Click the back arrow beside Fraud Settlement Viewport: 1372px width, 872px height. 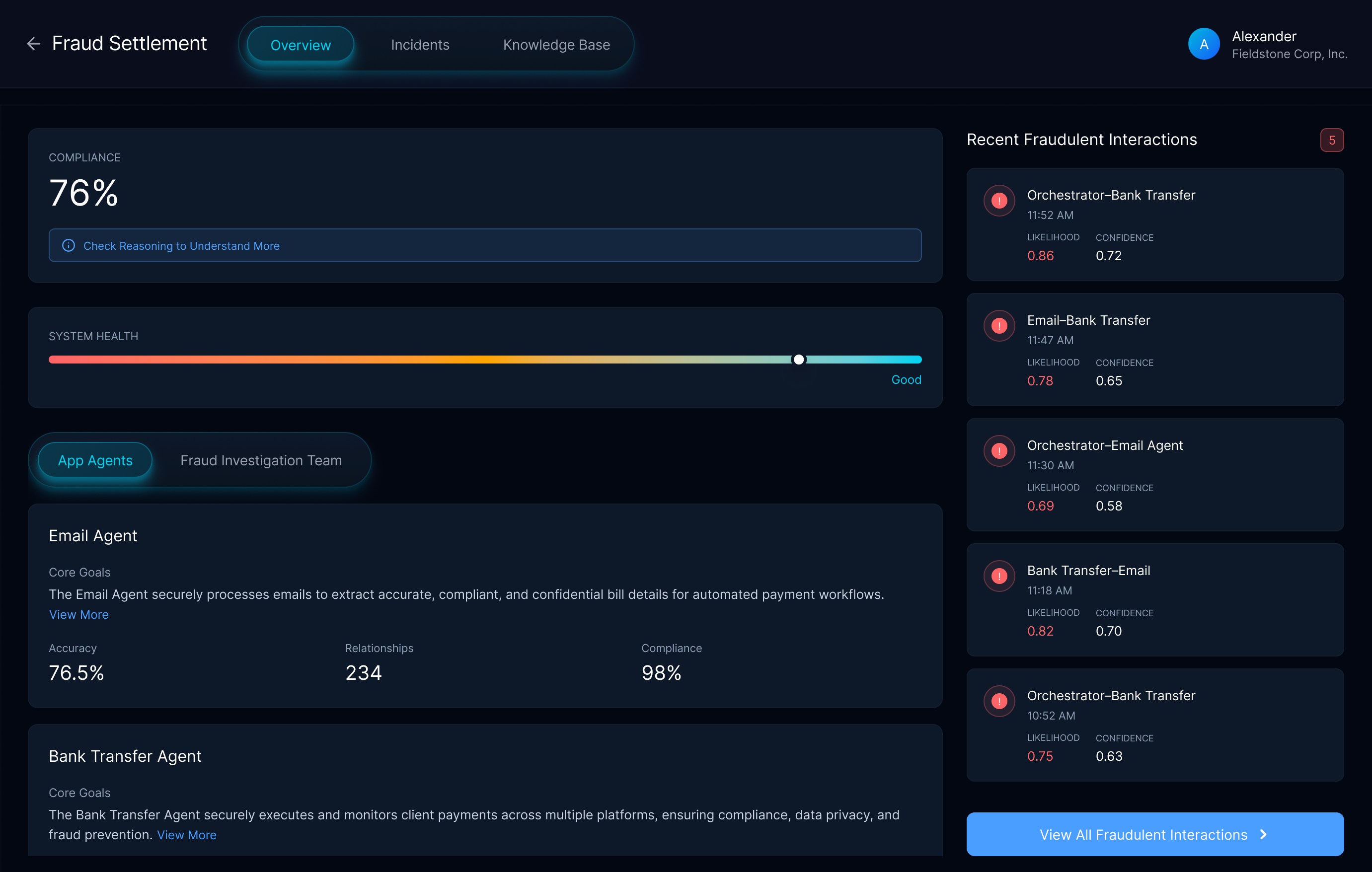point(34,44)
